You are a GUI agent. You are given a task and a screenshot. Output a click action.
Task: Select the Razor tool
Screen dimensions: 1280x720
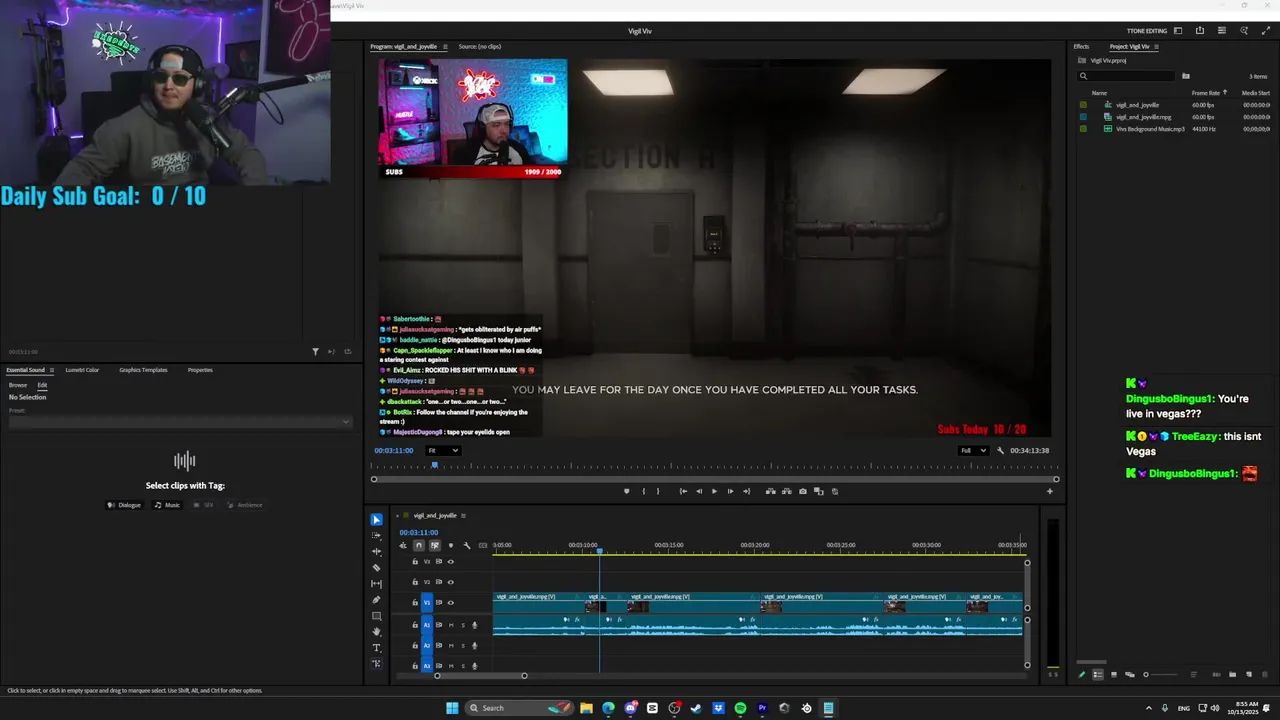point(377,567)
